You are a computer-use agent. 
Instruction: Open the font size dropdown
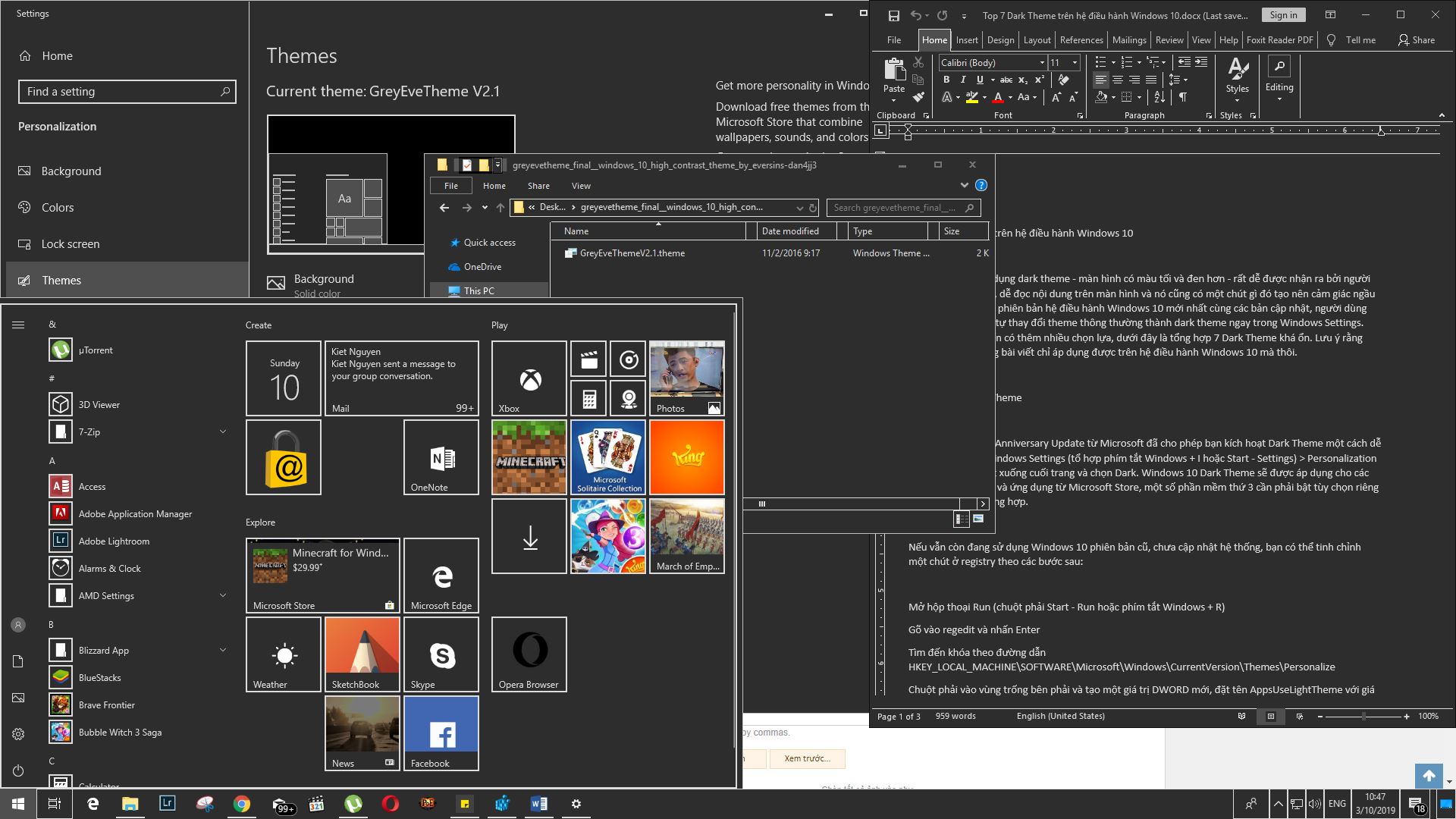click(x=1075, y=62)
